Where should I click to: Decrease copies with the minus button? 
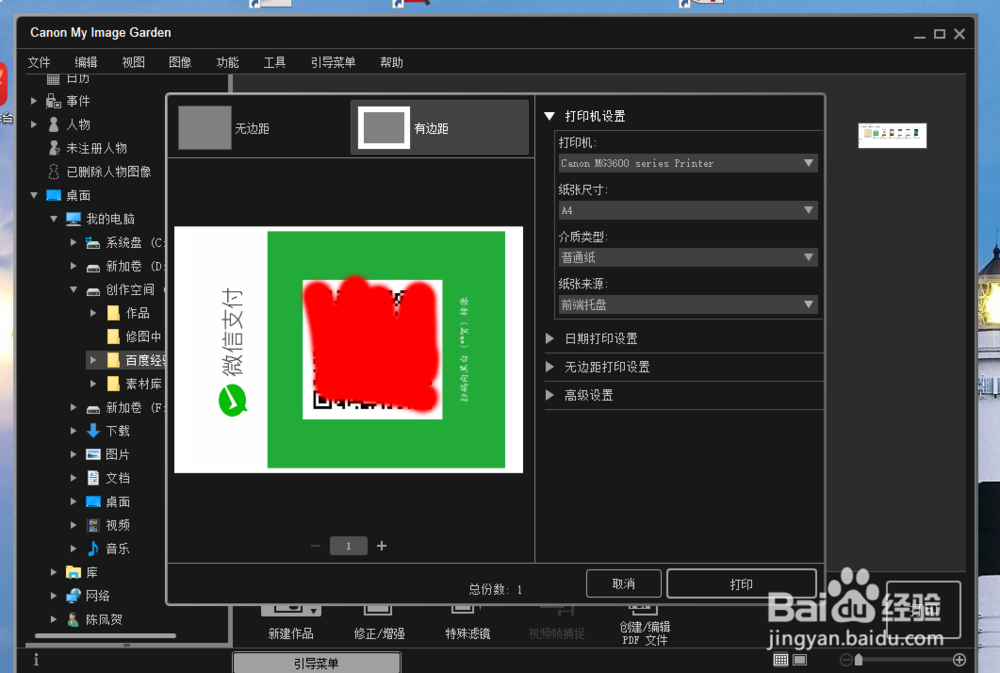pyautogui.click(x=316, y=546)
